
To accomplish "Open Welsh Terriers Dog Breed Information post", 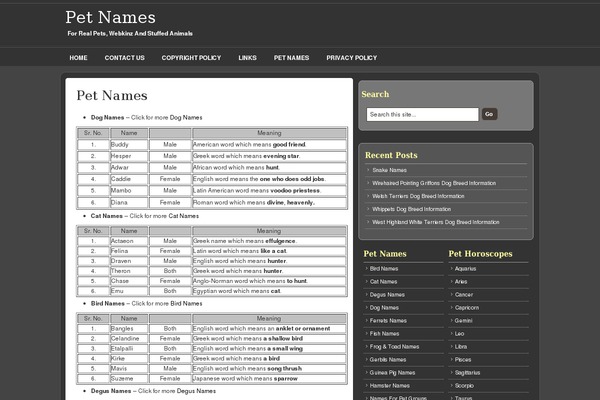I will 418,196.
